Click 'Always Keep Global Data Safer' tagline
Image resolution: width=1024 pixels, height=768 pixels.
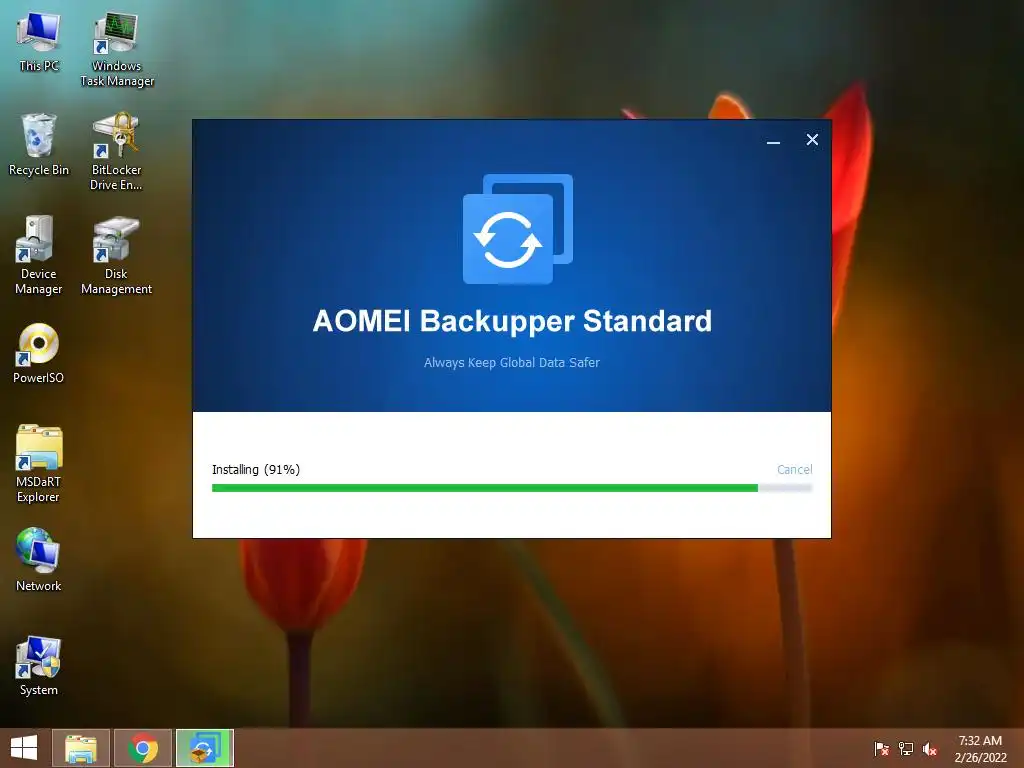pyautogui.click(x=511, y=362)
